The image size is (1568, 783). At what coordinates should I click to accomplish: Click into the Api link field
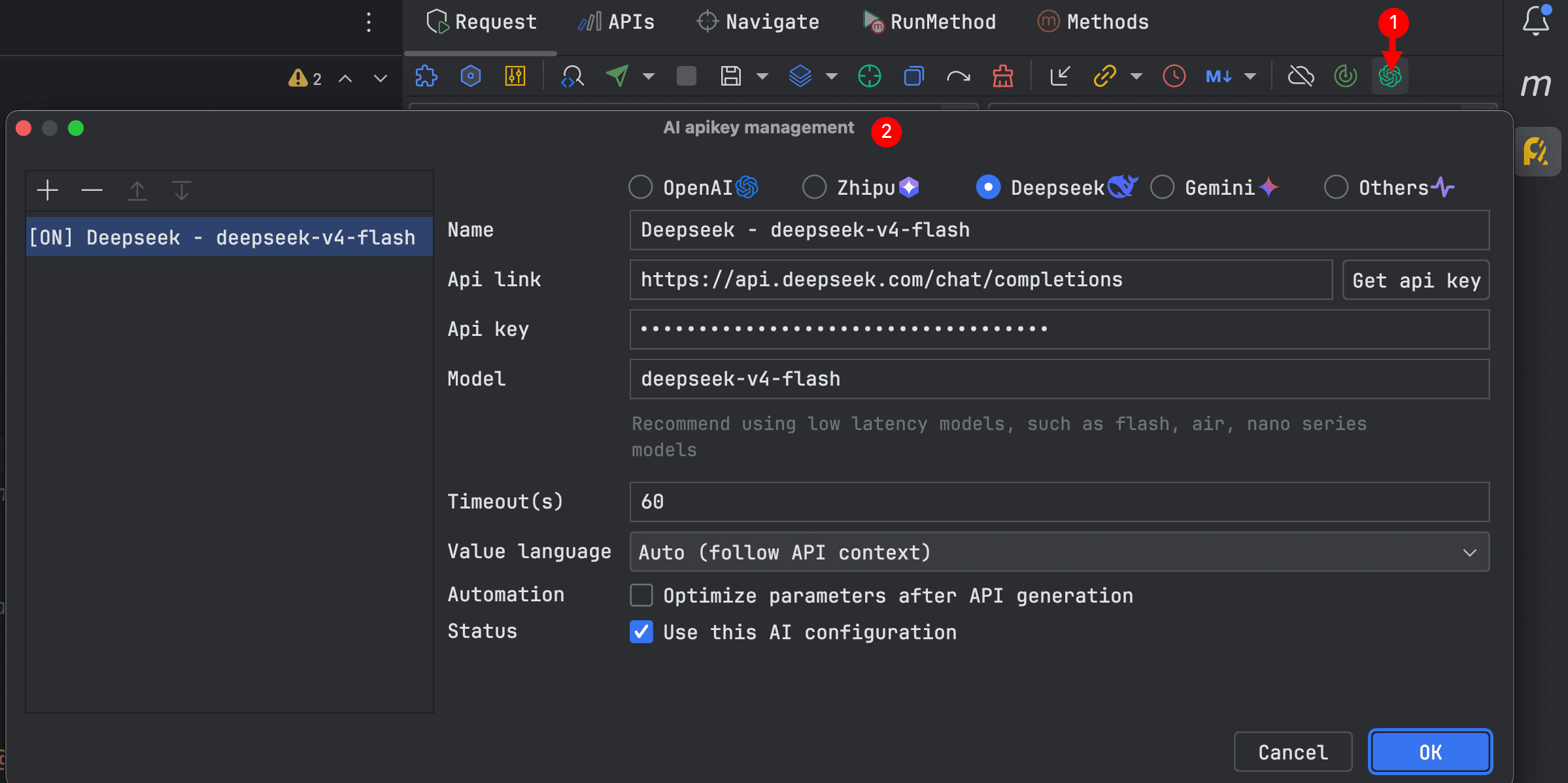(x=981, y=280)
